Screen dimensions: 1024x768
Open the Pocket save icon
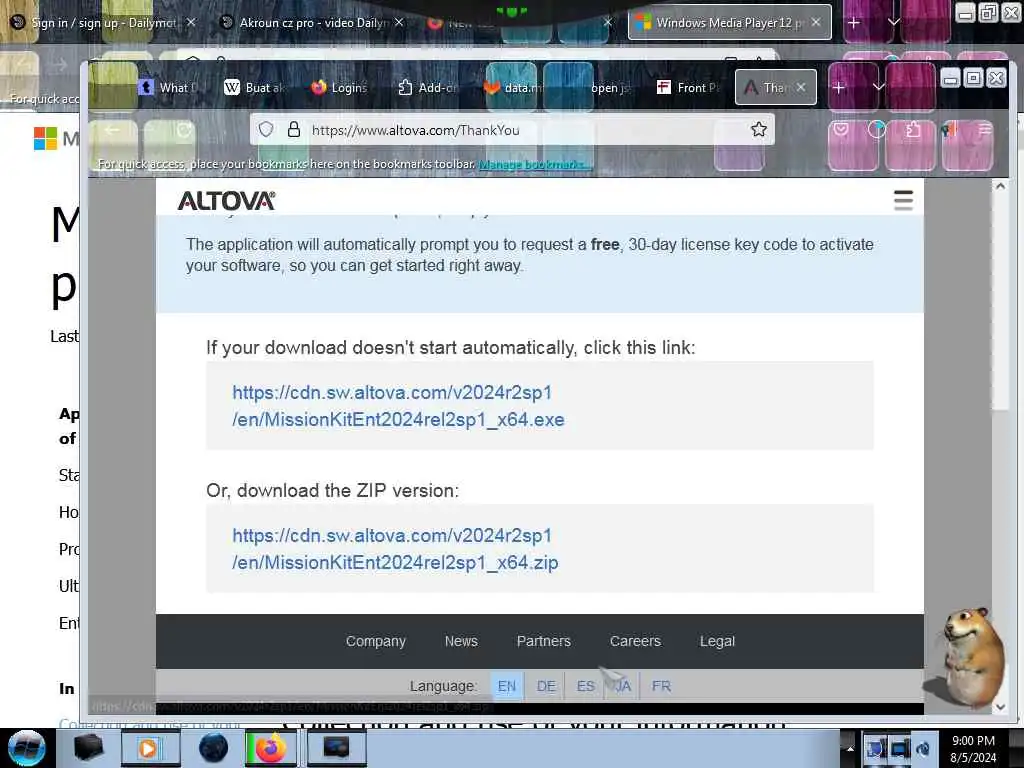(841, 129)
